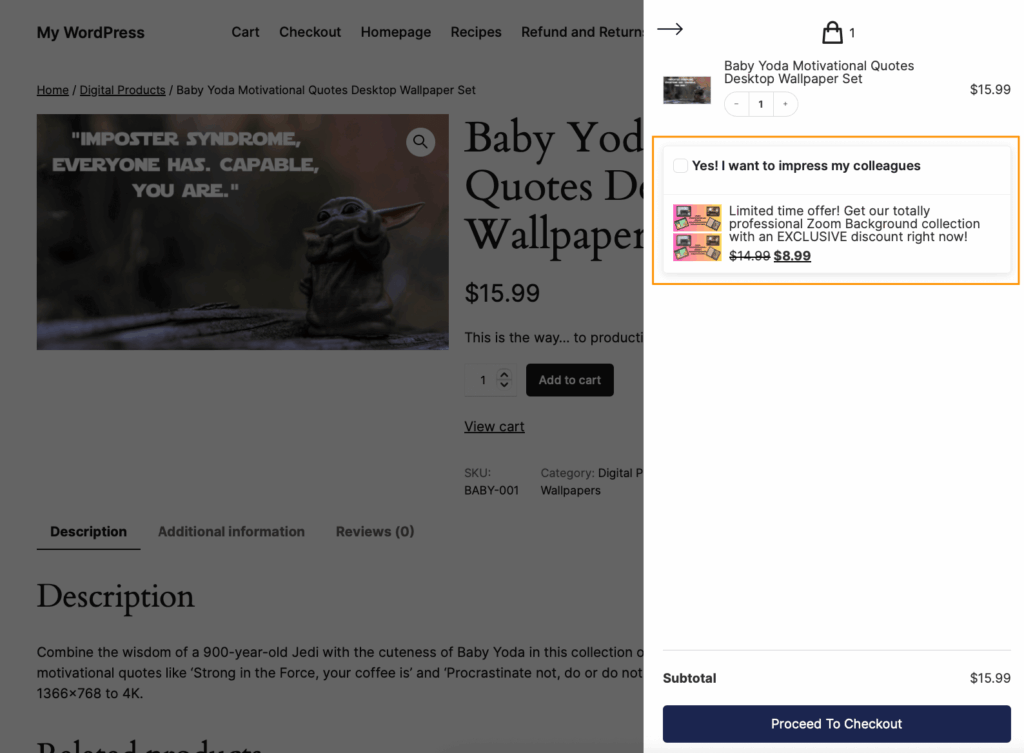Open the Baby Yoda Motivational Quotes cart item title
This screenshot has width=1024, height=753.
point(818,72)
